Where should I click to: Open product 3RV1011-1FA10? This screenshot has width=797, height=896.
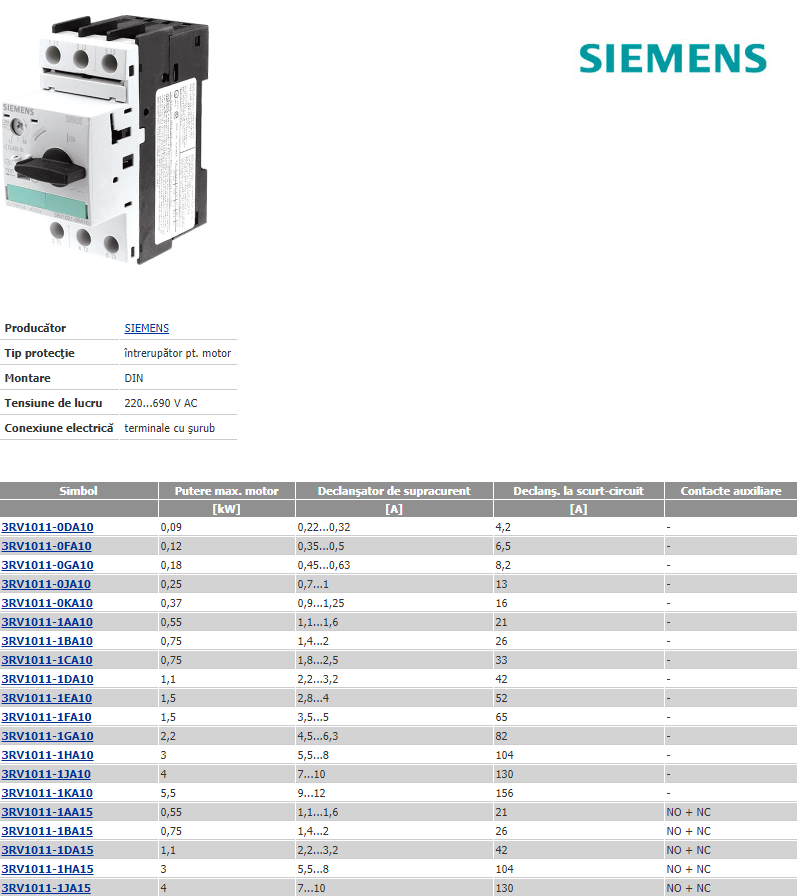tap(46, 717)
